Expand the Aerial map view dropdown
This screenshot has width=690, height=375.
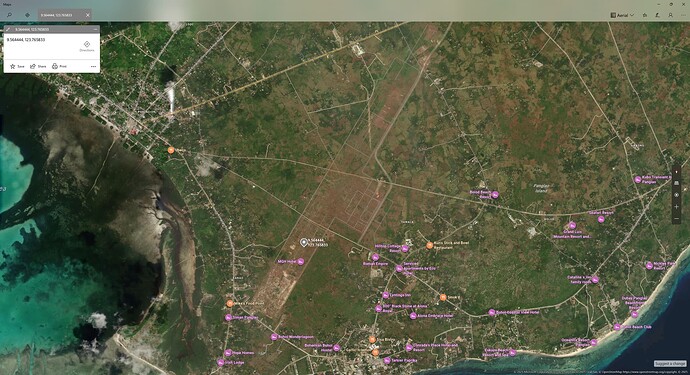622,15
